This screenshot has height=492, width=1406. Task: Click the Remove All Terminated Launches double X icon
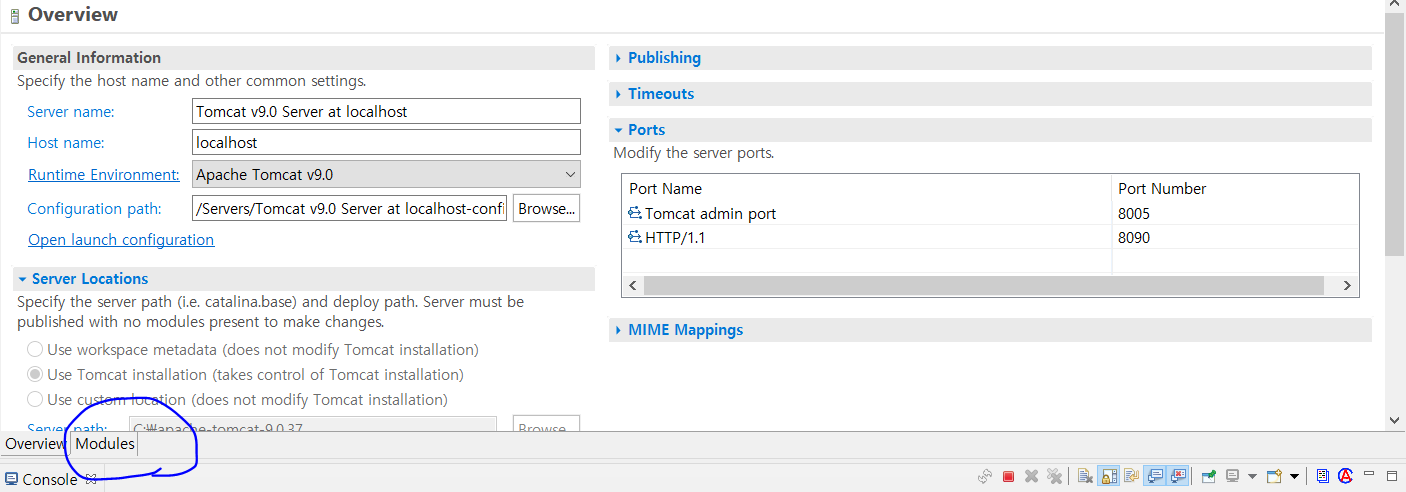[x=1054, y=476]
